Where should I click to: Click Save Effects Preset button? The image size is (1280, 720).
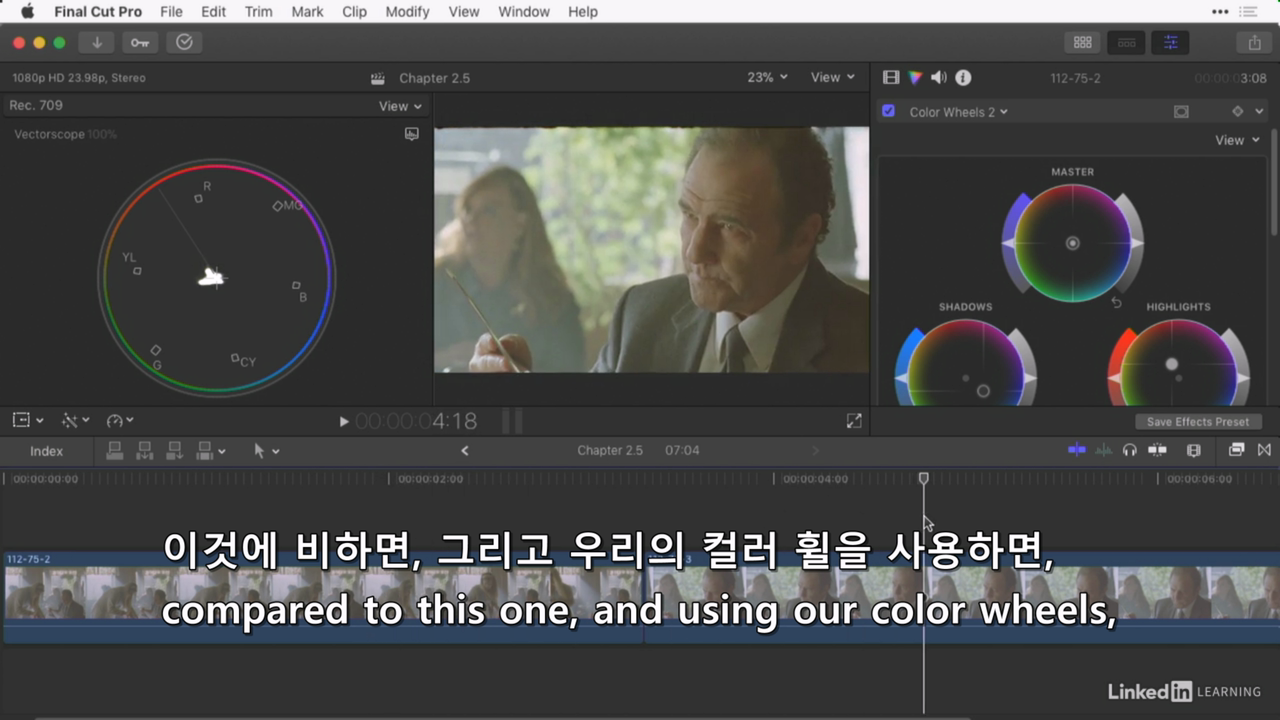point(1198,422)
